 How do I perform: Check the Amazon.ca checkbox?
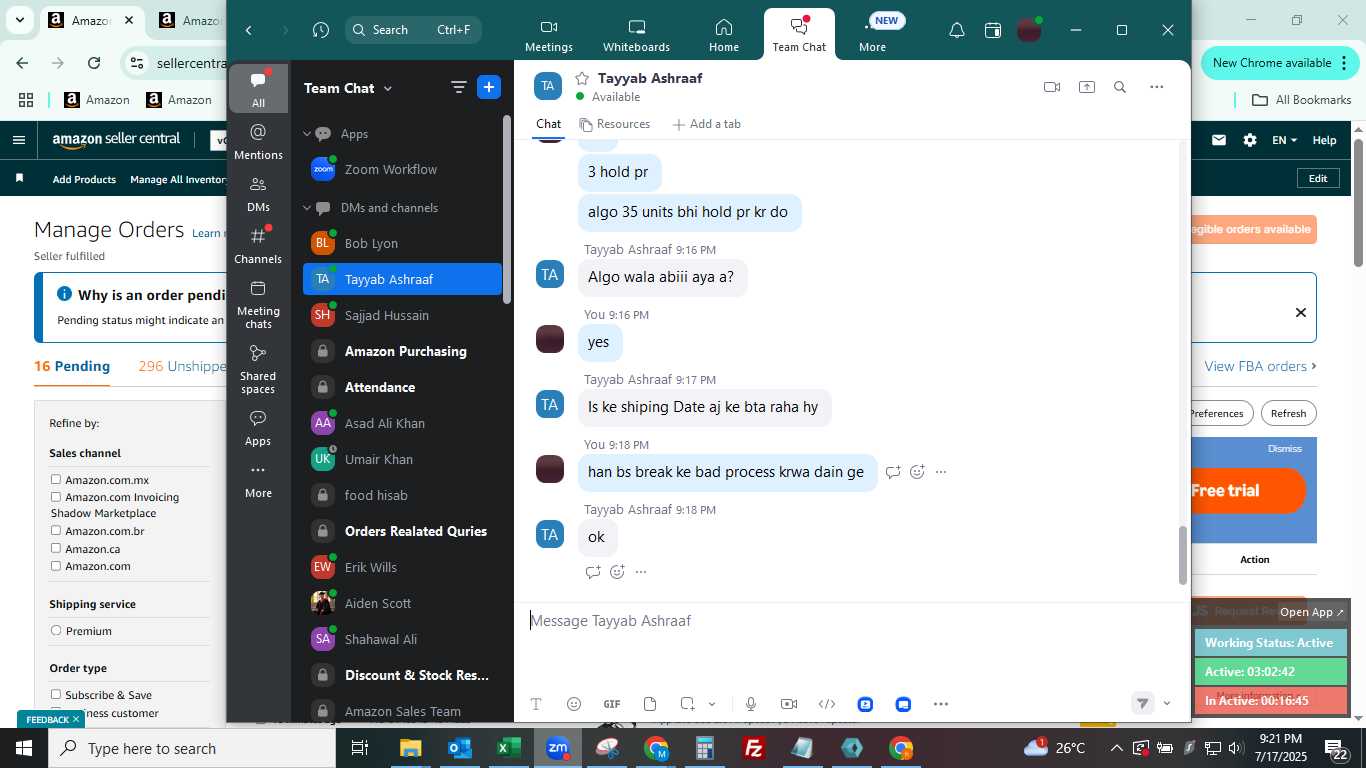click(56, 549)
